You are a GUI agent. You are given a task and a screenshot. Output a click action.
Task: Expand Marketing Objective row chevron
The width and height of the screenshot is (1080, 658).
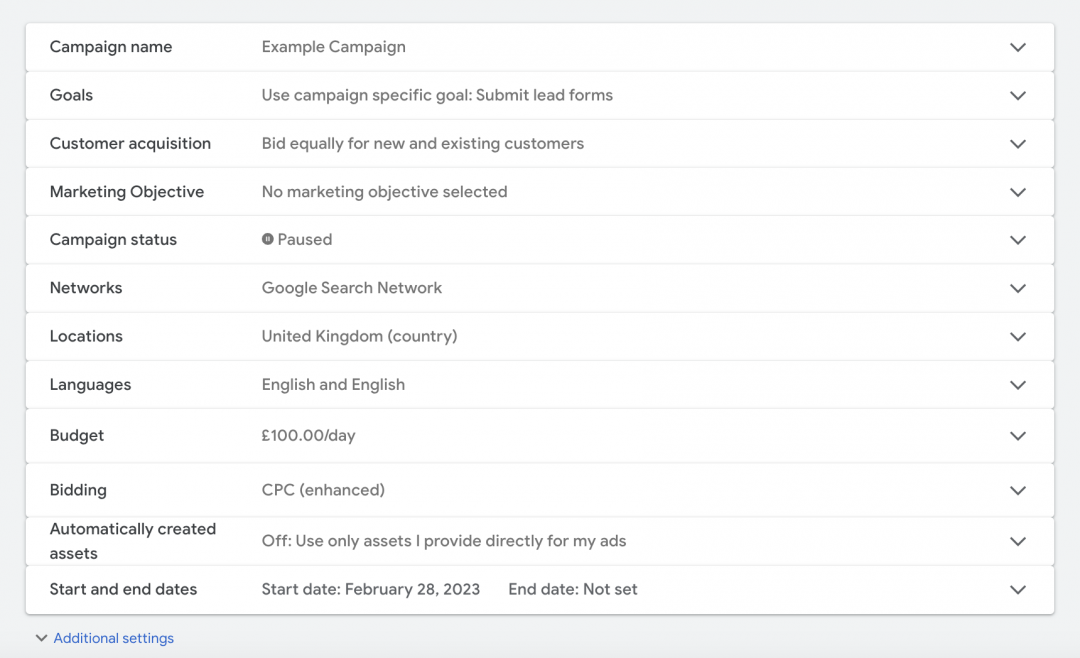pyautogui.click(x=1018, y=192)
